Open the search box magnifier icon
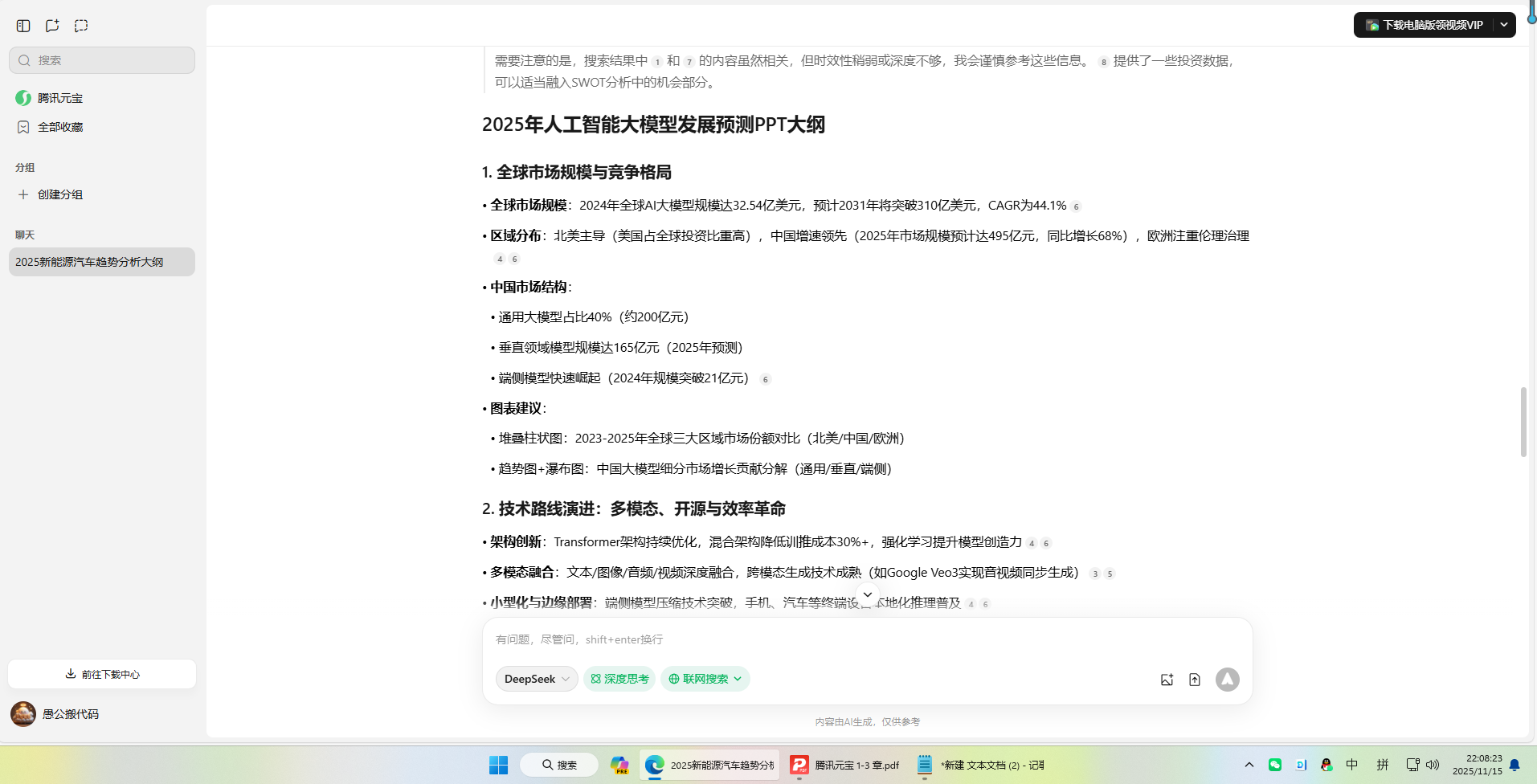The height and width of the screenshot is (784, 1537). click(24, 59)
